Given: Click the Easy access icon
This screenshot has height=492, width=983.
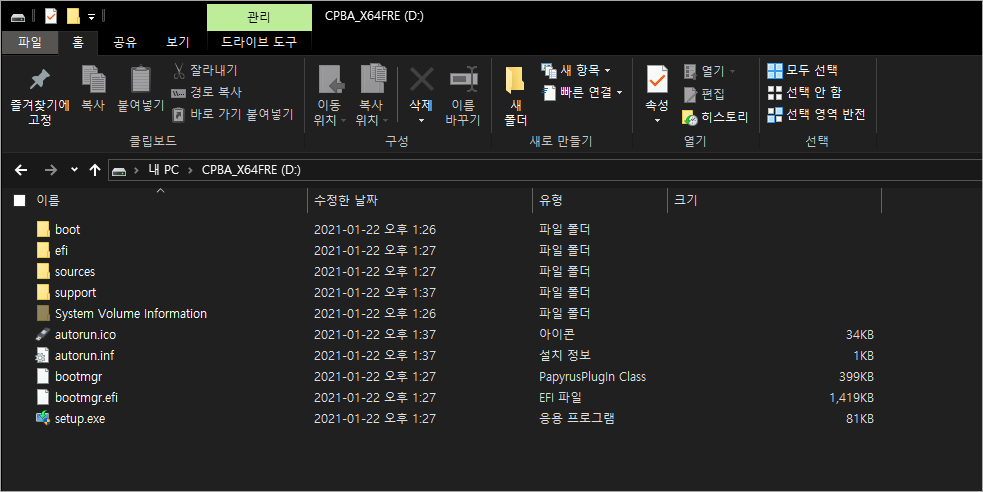Looking at the screenshot, I should 549,93.
